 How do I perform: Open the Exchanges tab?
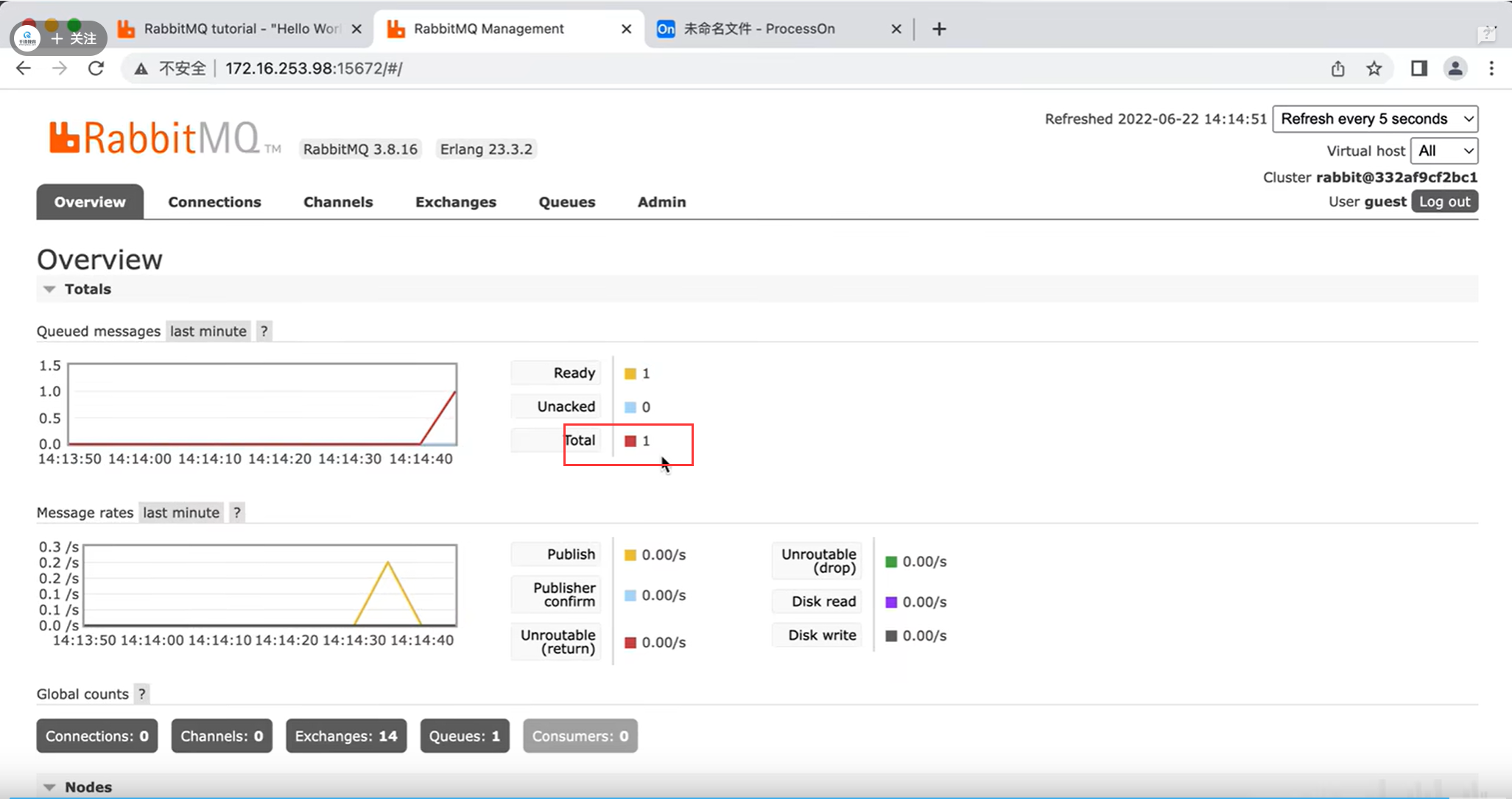[455, 202]
